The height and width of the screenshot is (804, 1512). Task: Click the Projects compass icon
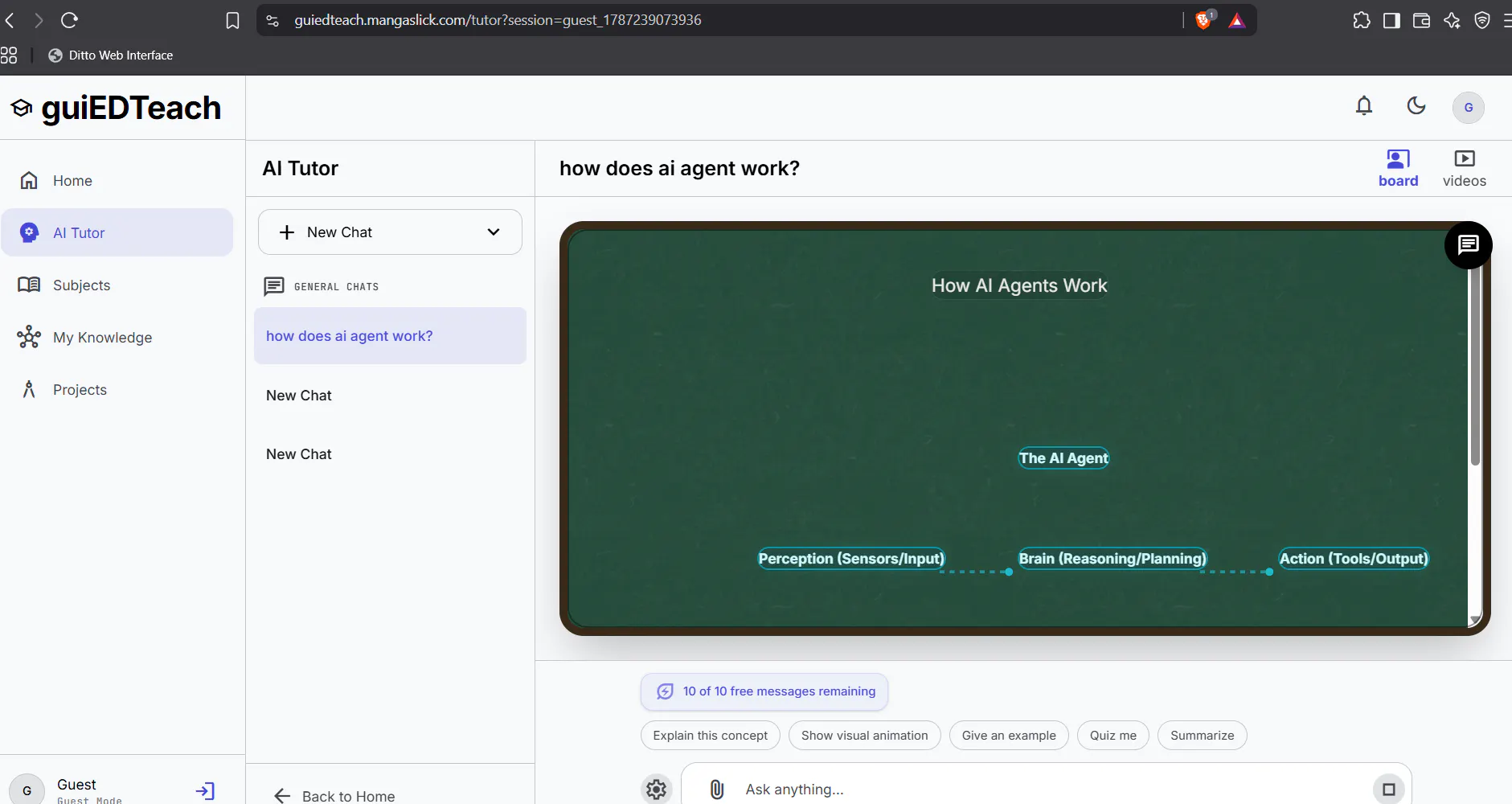point(29,389)
